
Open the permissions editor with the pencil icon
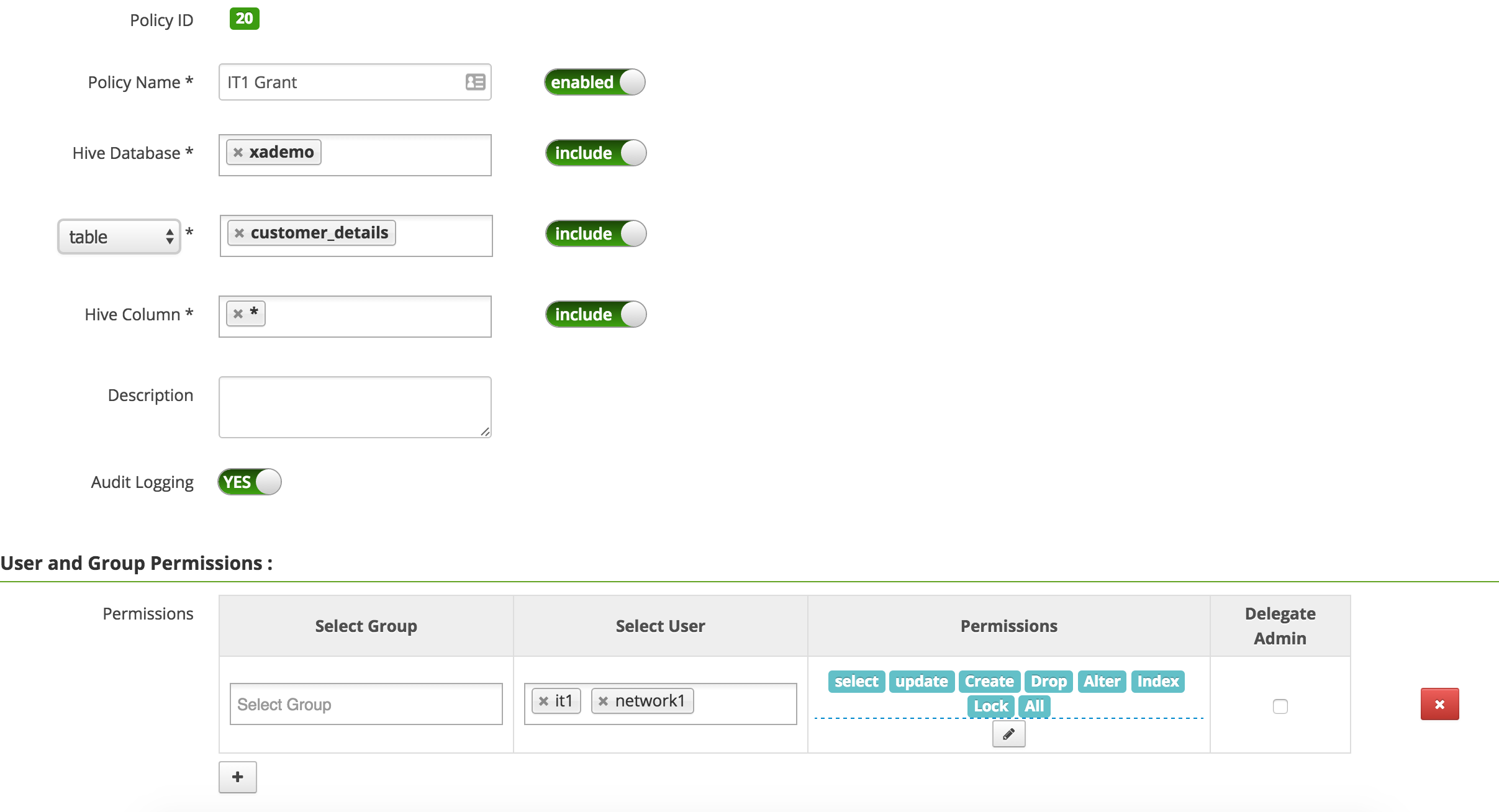[x=1007, y=734]
